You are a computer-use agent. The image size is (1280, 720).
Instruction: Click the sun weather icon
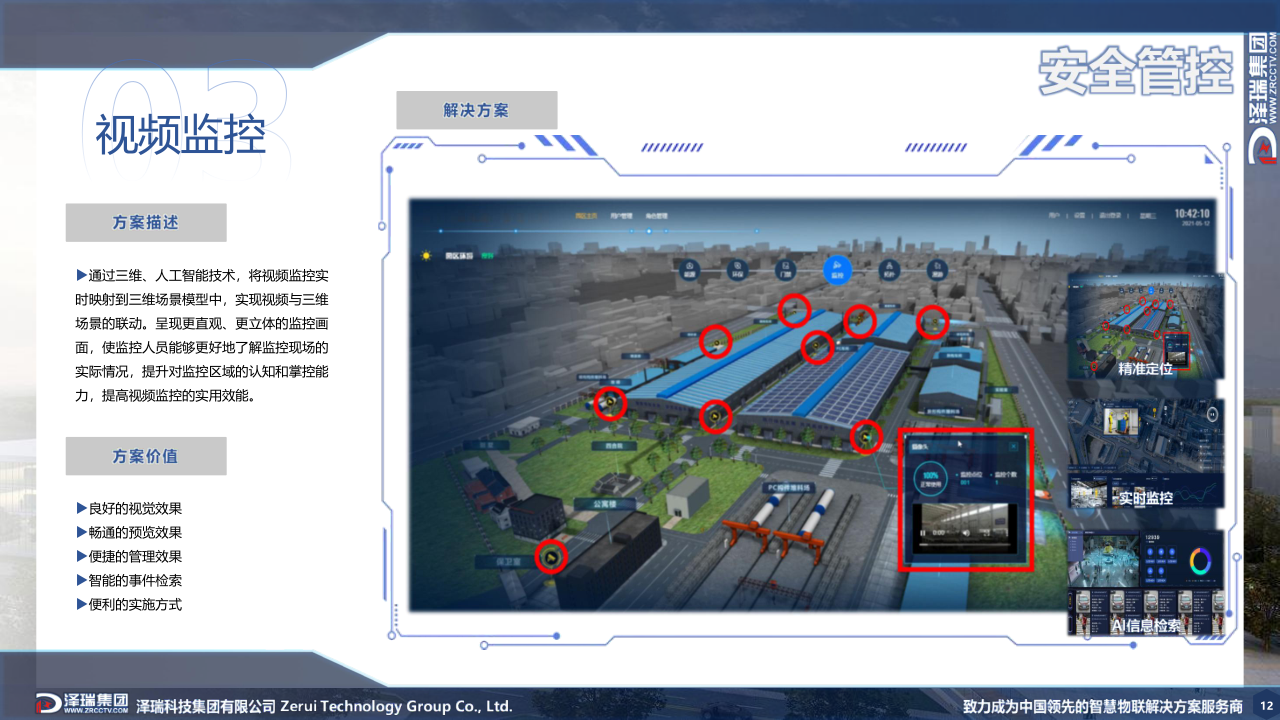click(x=427, y=256)
